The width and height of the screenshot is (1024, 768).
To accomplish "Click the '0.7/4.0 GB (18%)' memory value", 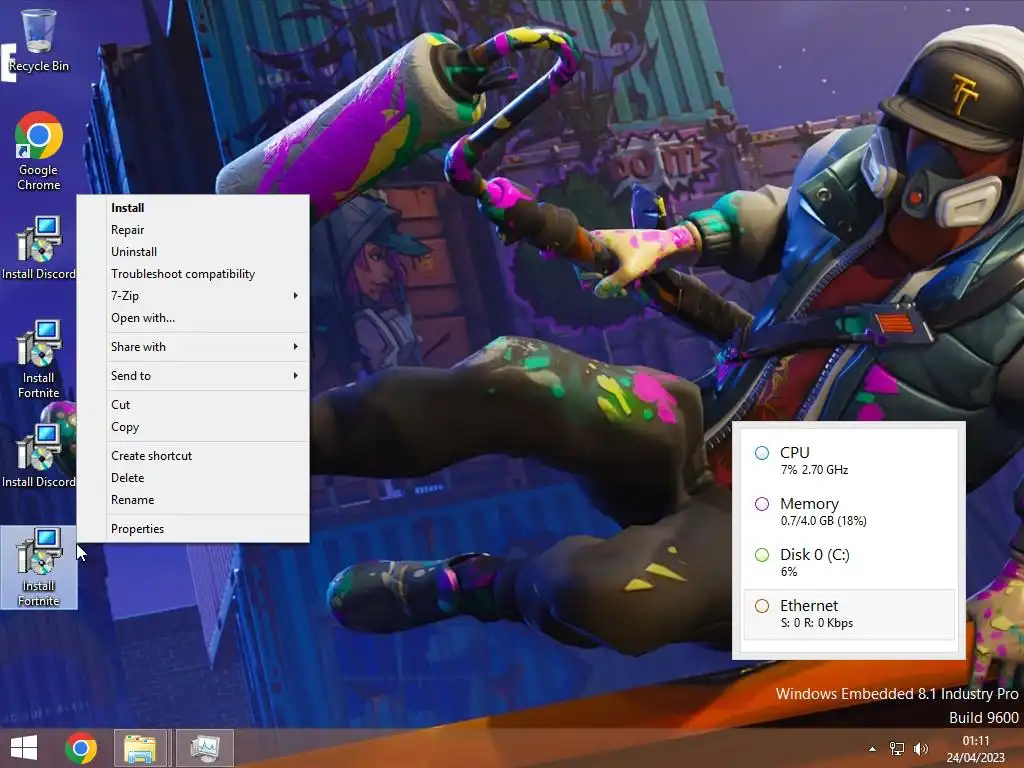I will (x=824, y=520).
